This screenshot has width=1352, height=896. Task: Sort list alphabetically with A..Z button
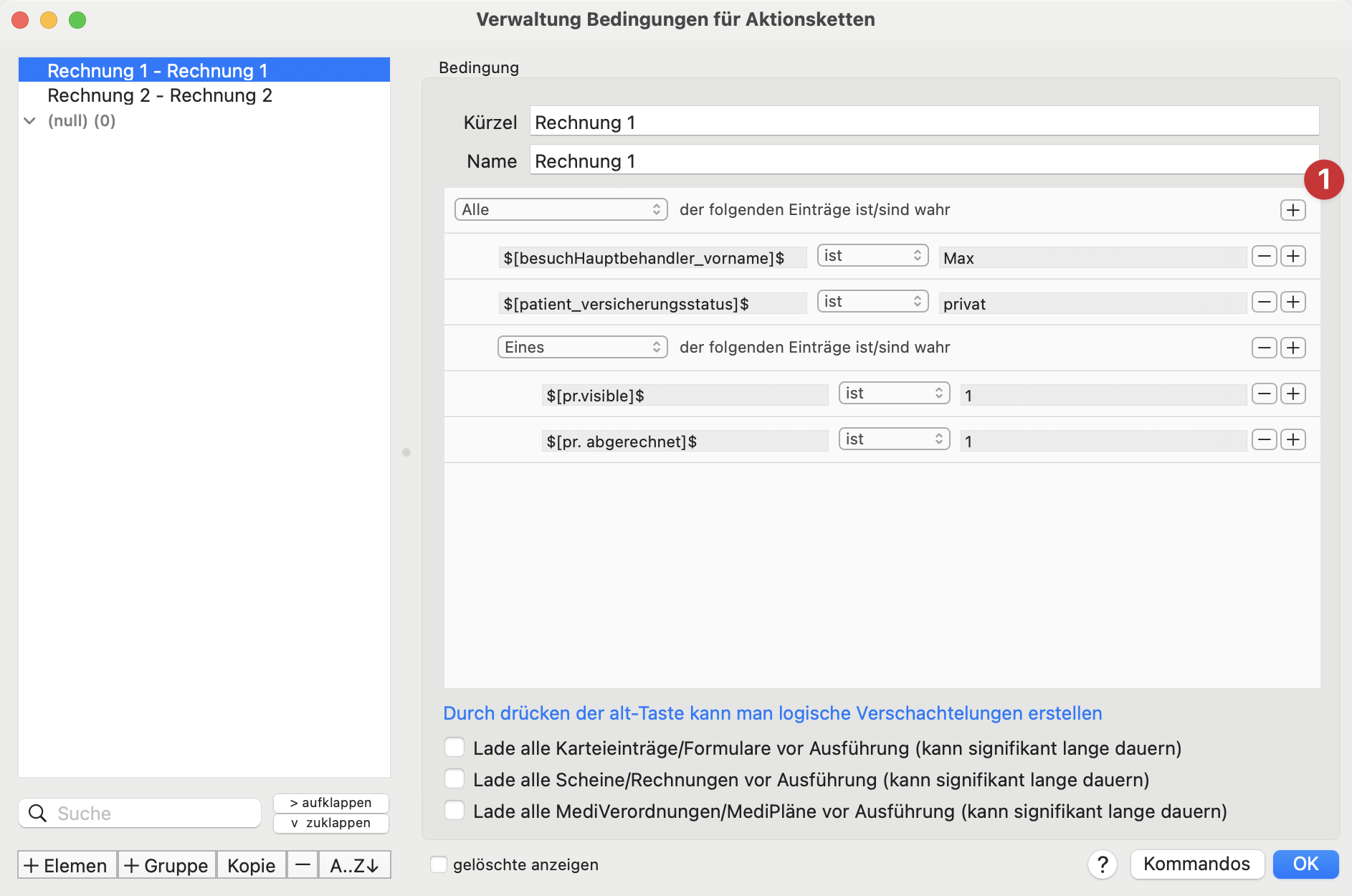pos(354,864)
